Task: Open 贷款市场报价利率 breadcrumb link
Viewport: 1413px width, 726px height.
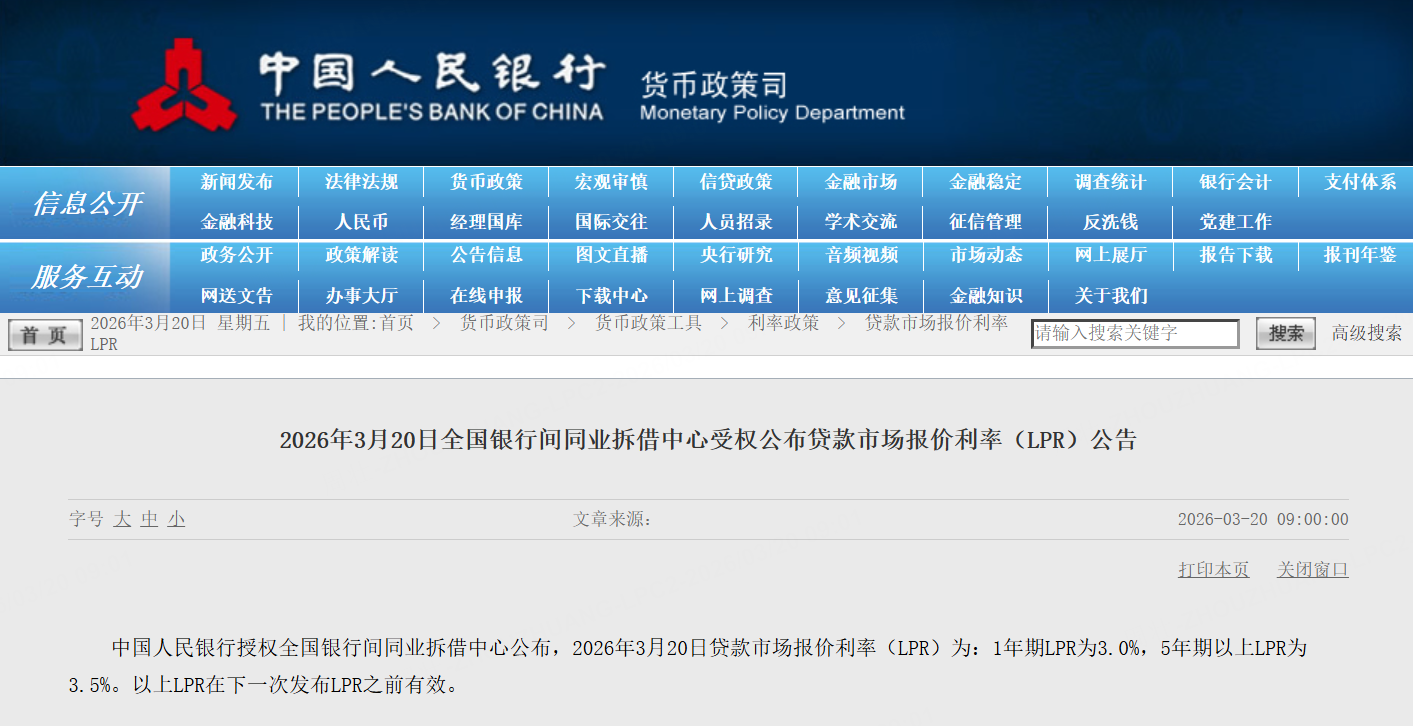Action: click(936, 323)
